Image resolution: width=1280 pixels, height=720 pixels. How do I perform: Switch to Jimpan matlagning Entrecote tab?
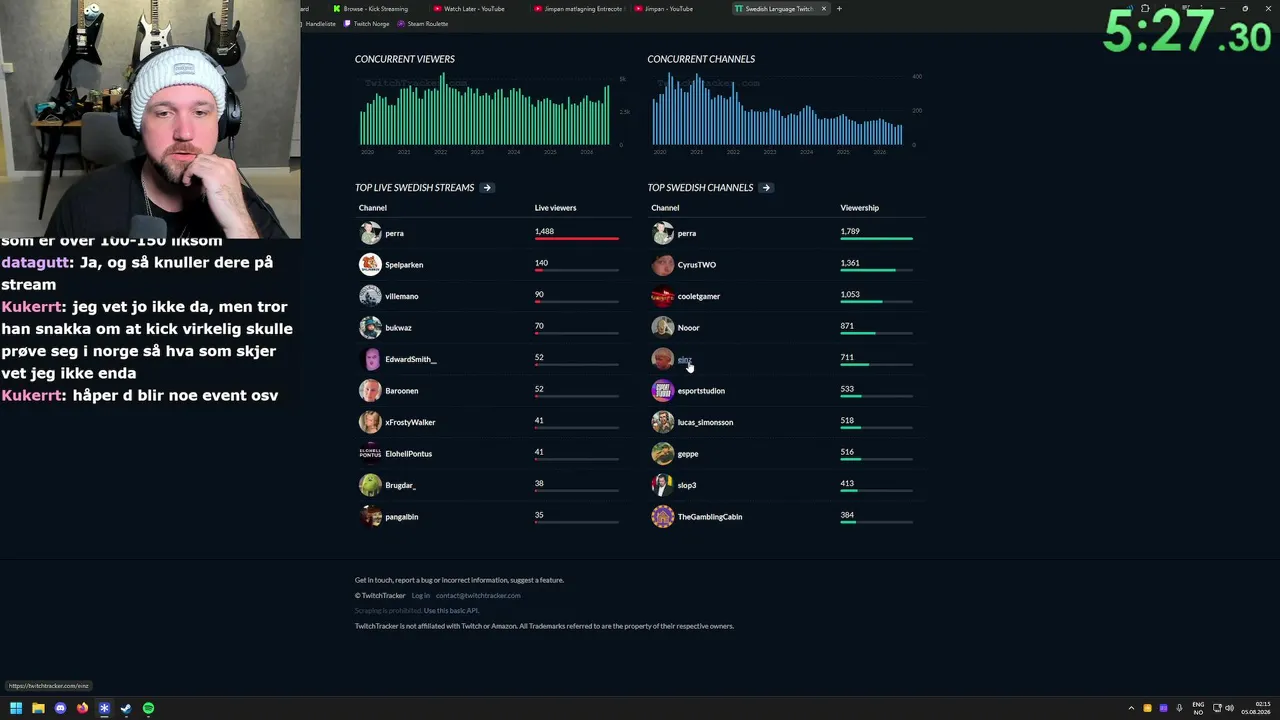tap(578, 9)
